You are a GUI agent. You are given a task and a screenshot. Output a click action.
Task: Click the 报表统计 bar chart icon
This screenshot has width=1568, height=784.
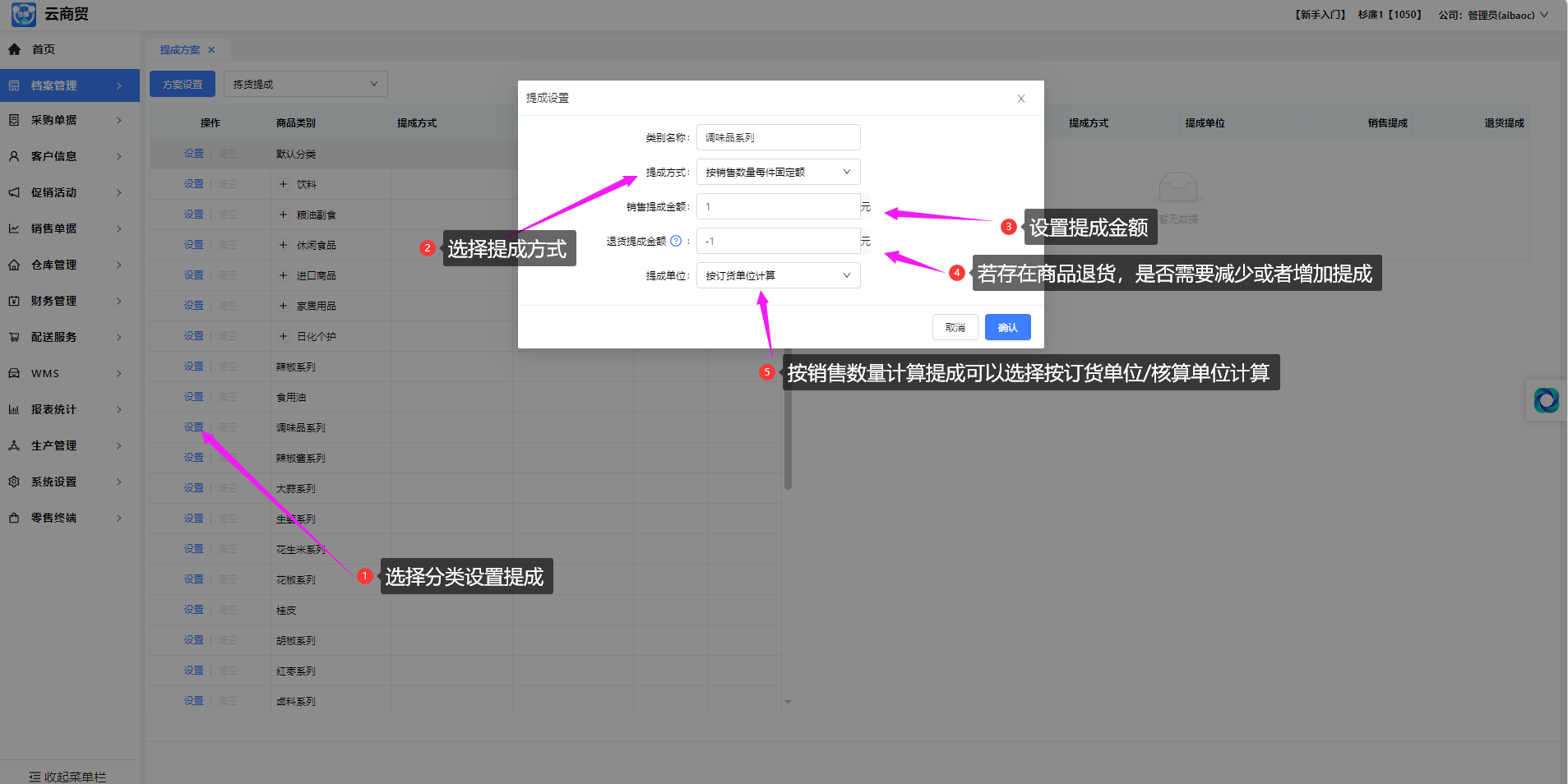tap(14, 409)
